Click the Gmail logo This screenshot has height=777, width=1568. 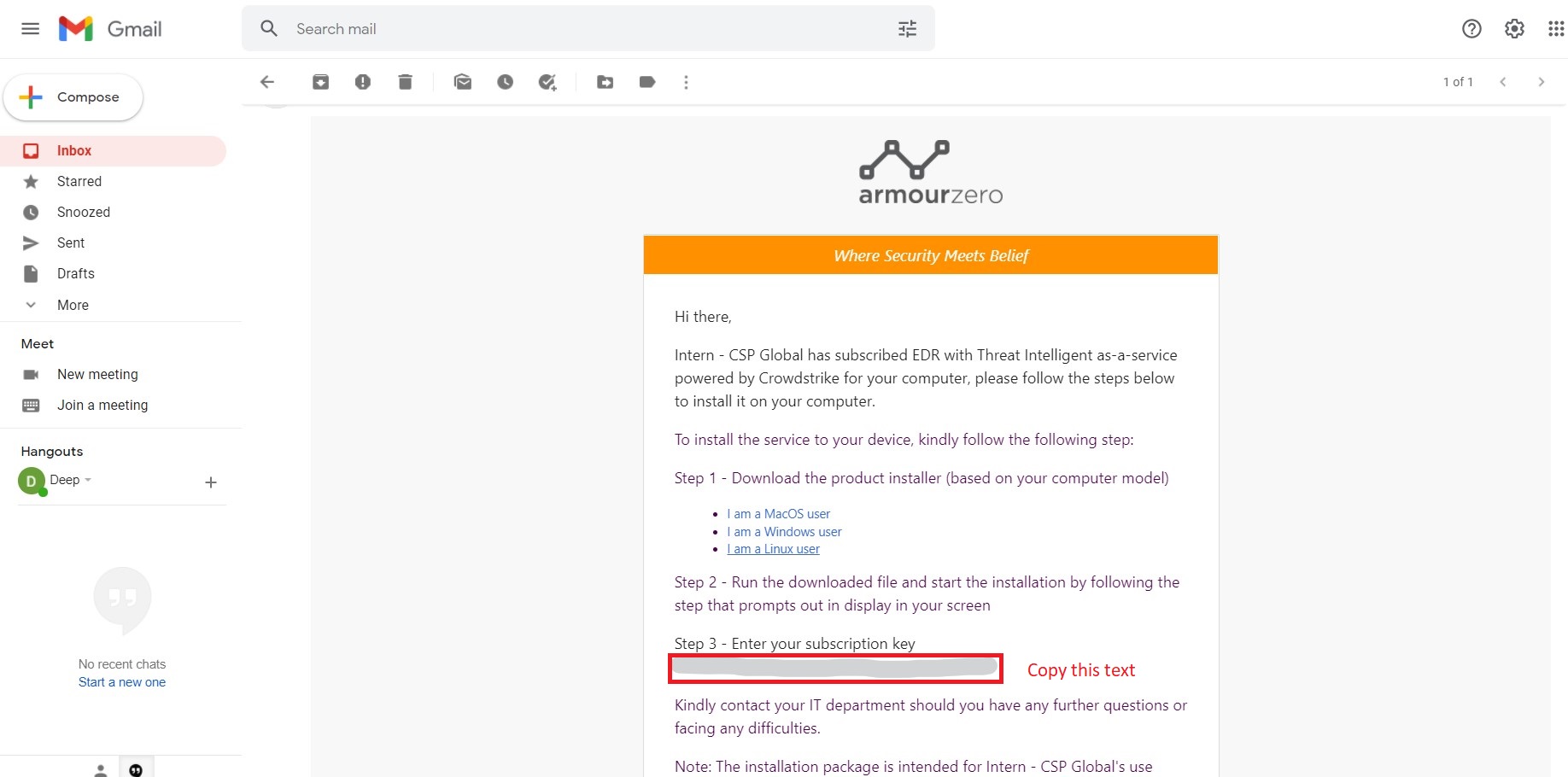tap(110, 29)
